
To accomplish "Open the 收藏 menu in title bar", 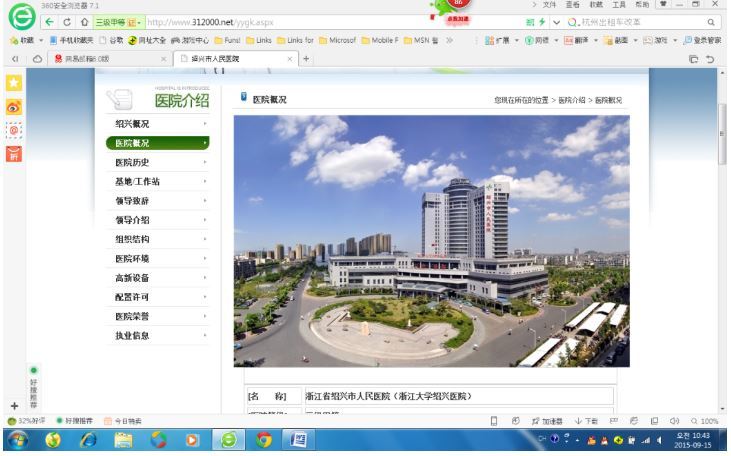I will (x=596, y=4).
